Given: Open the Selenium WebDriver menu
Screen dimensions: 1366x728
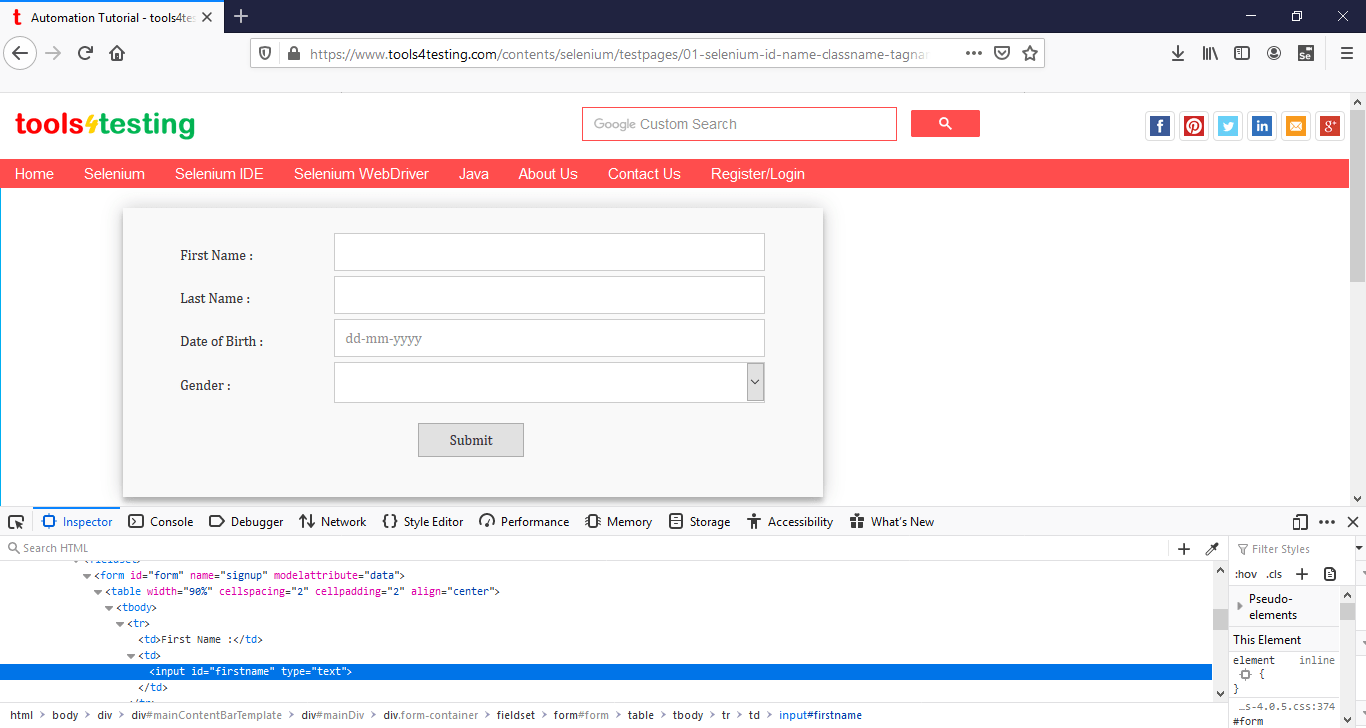Looking at the screenshot, I should (361, 173).
